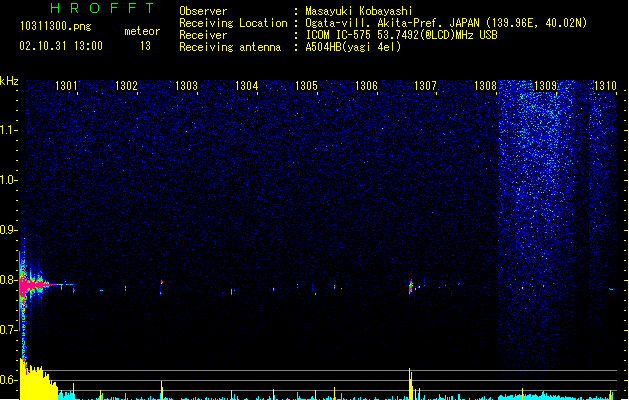Click the date stamp 02.10.31 13:00

click(61, 46)
